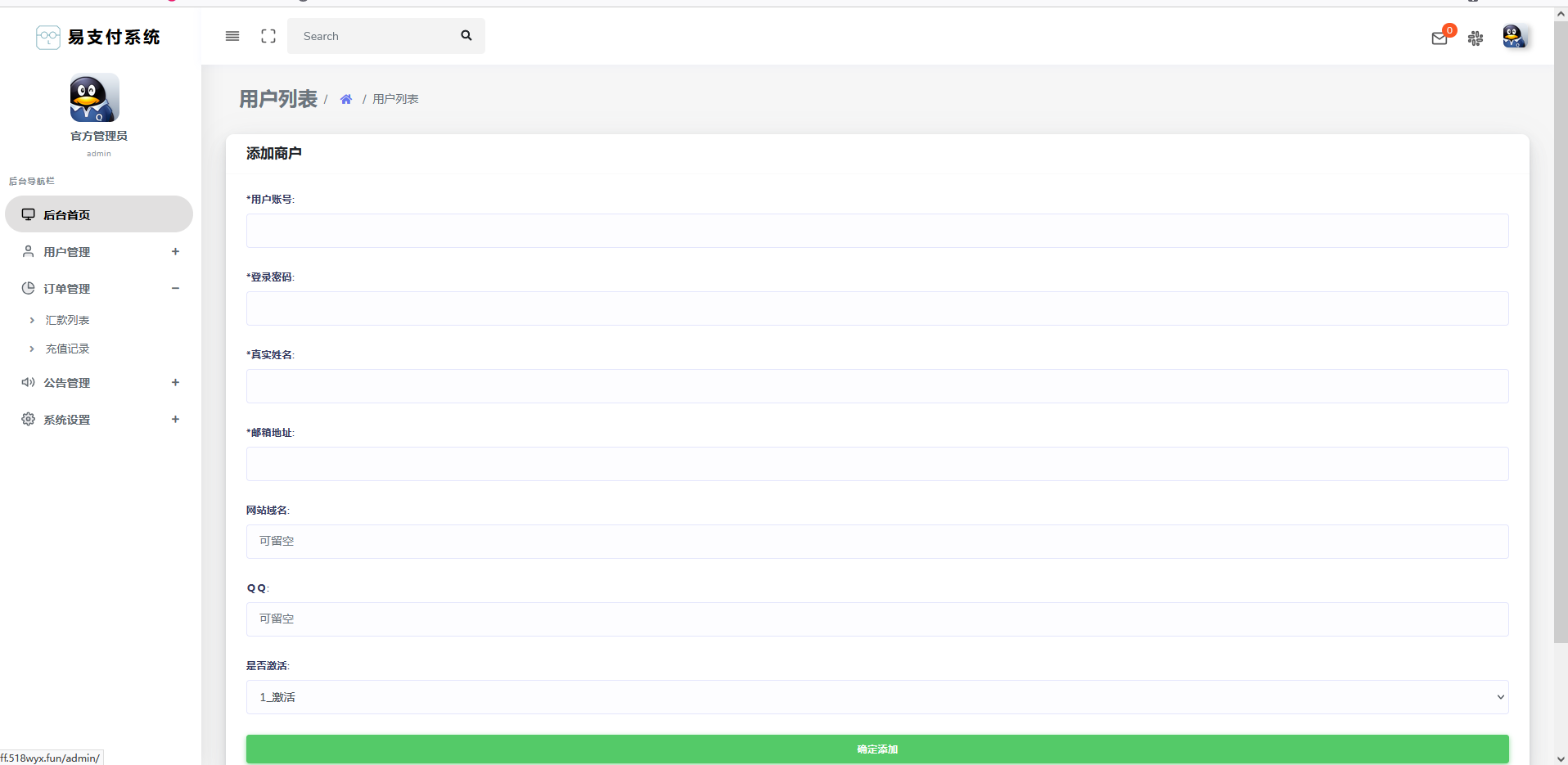Click the 官方管理员 name text
Image resolution: width=1568 pixels, height=765 pixels.
pyautogui.click(x=99, y=136)
